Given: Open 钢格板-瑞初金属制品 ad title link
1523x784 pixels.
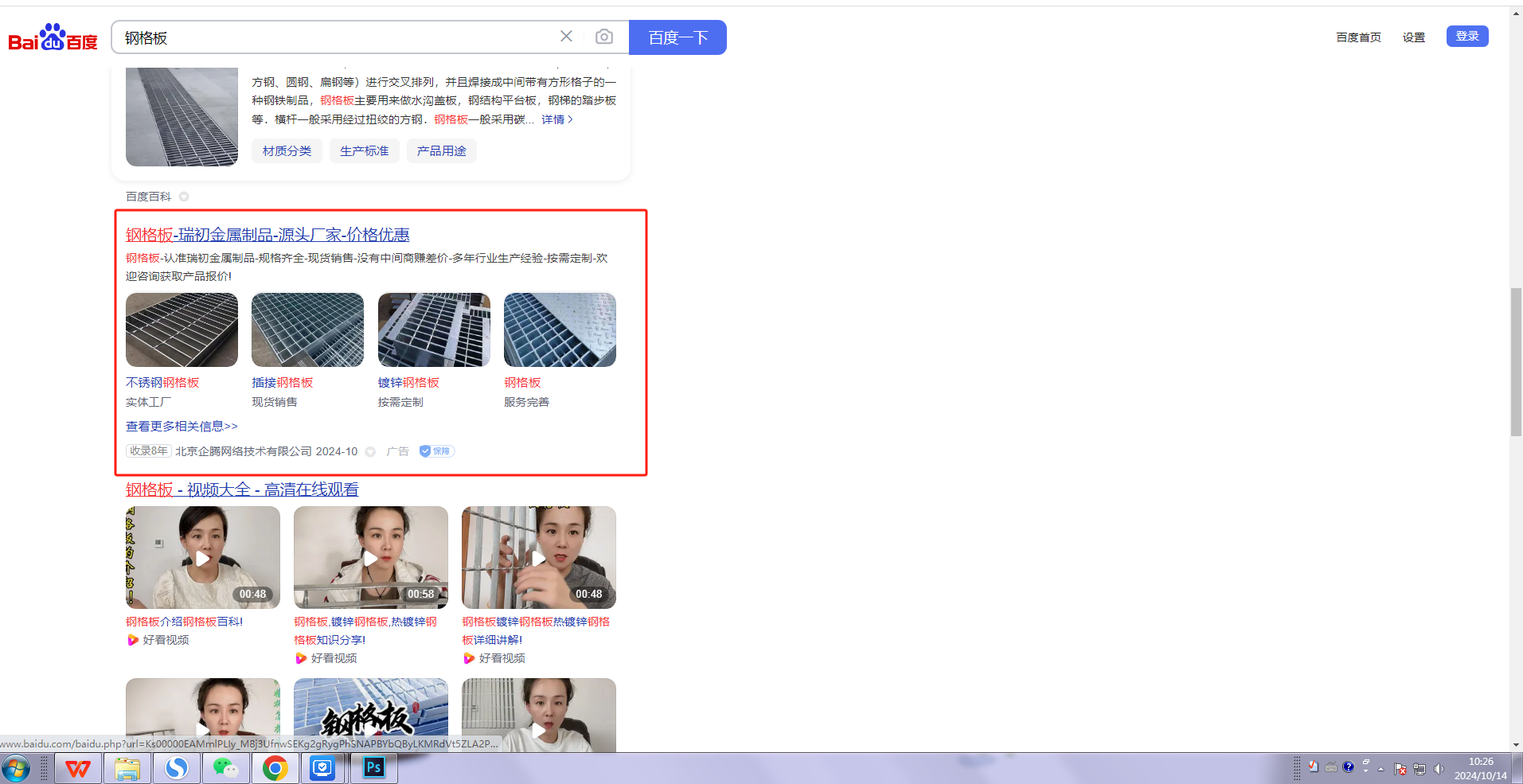Looking at the screenshot, I should tap(268, 235).
